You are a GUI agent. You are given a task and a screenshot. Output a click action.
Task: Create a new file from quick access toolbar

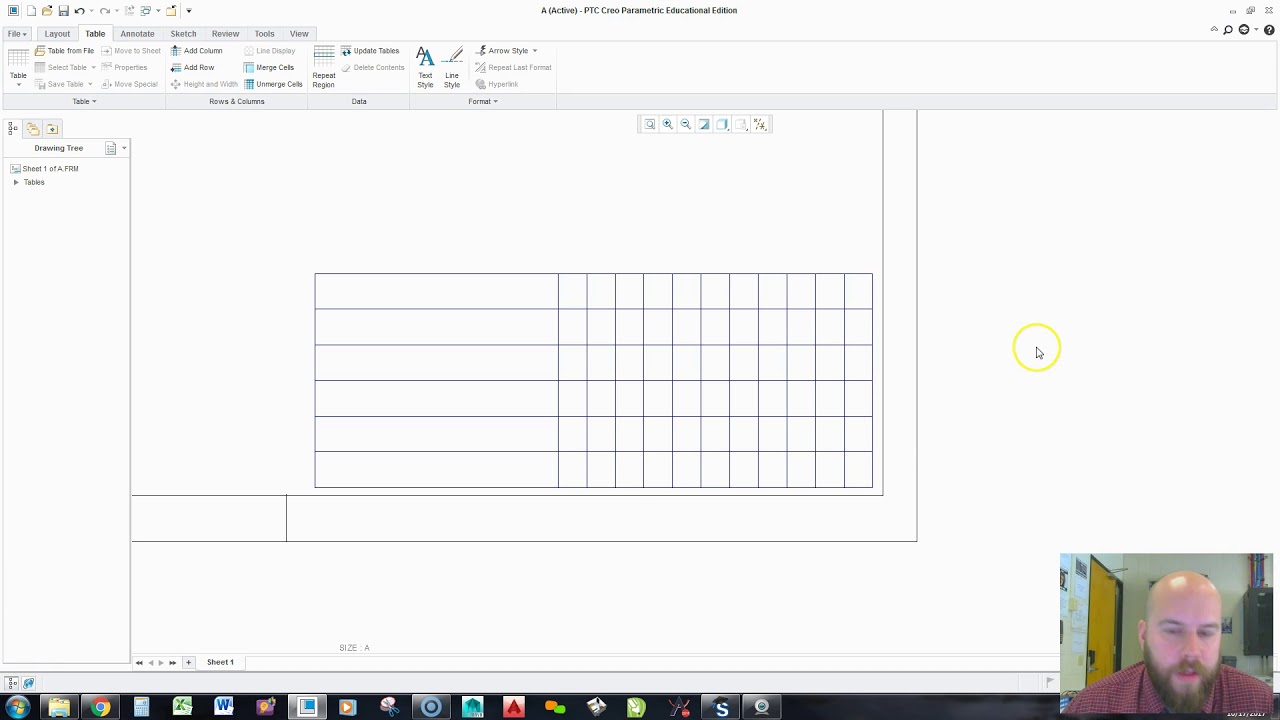pos(31,10)
